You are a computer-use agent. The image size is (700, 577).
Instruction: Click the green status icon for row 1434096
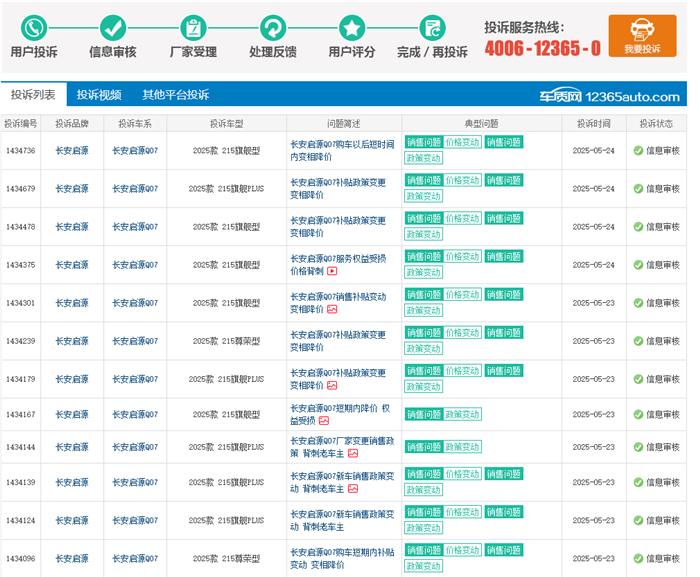[638, 558]
